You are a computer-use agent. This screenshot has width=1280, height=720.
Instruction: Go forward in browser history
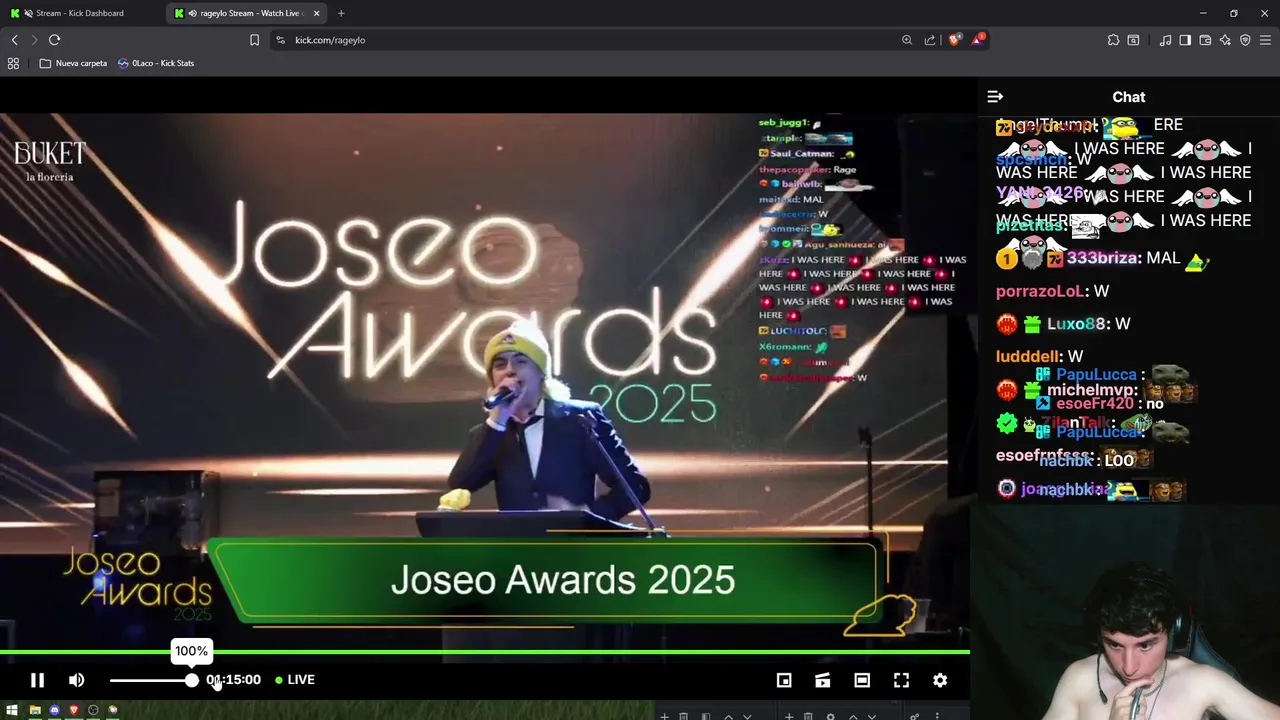pyautogui.click(x=34, y=40)
